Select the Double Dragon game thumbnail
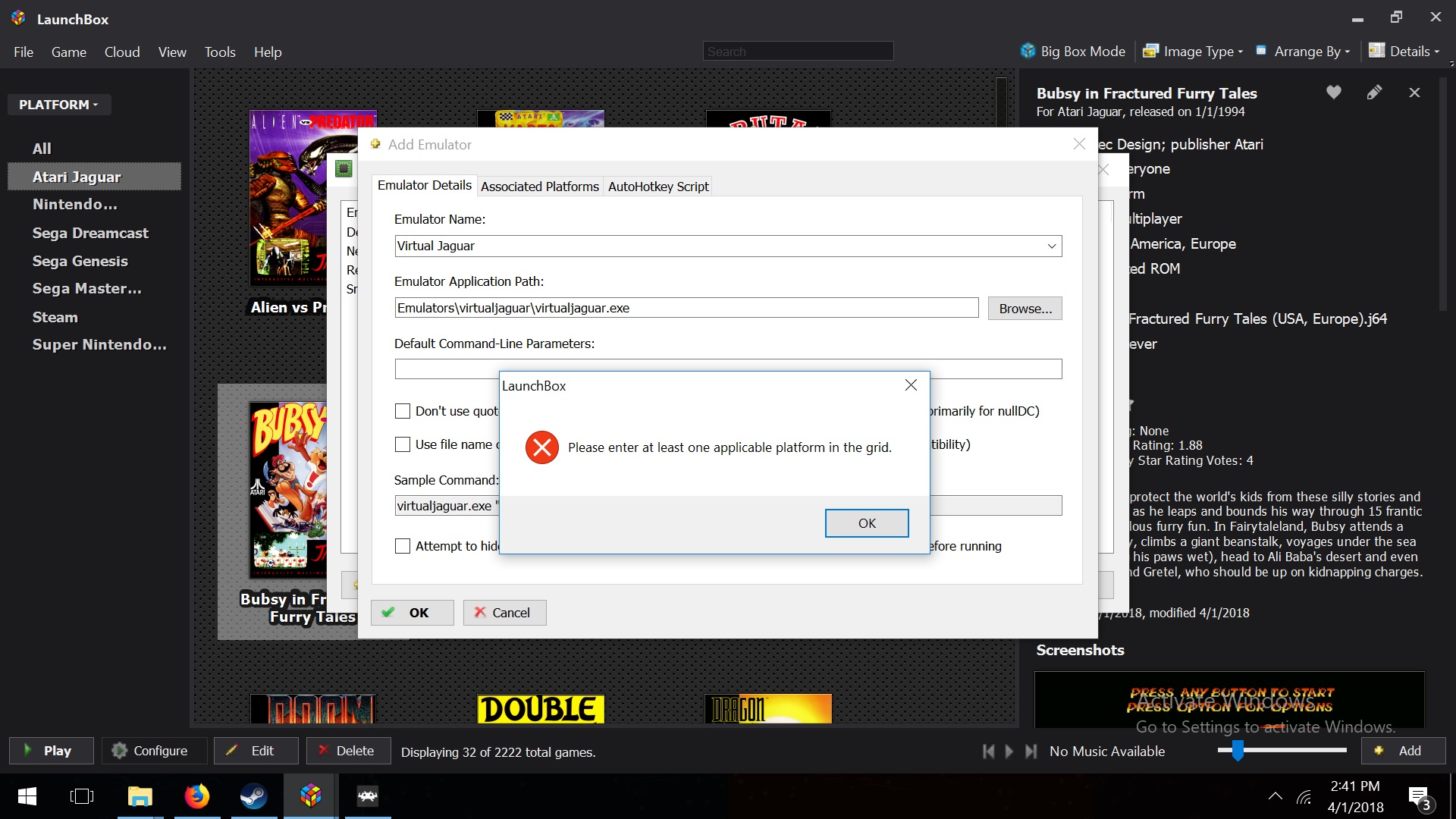1456x819 pixels. 541,709
